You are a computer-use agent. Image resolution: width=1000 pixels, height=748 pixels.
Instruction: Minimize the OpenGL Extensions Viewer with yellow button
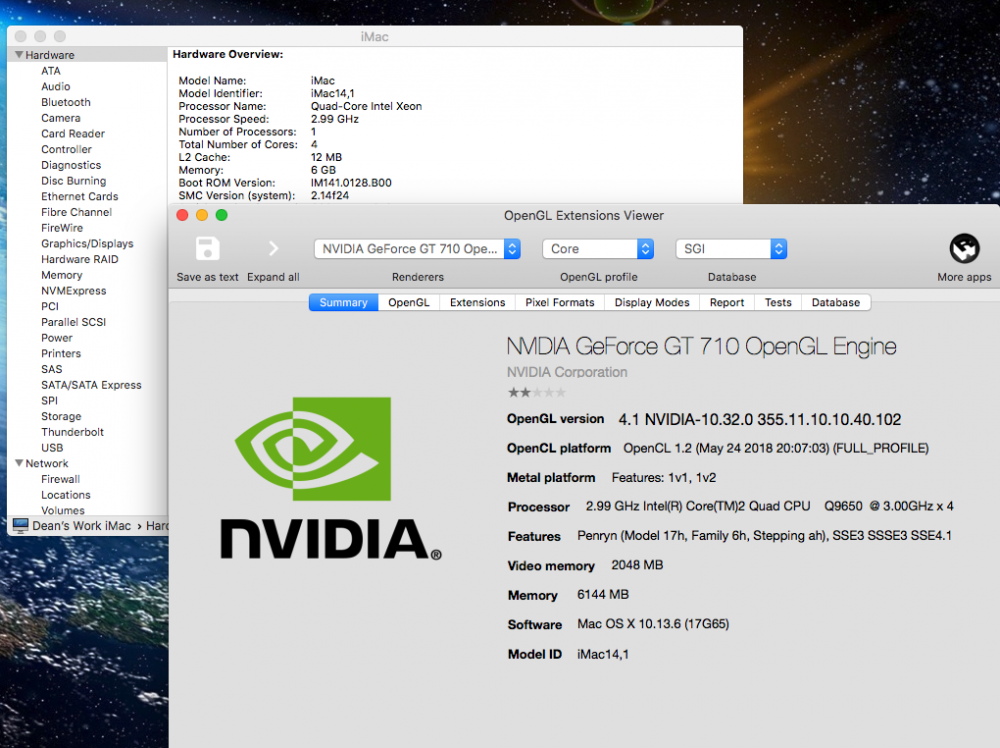tap(202, 216)
